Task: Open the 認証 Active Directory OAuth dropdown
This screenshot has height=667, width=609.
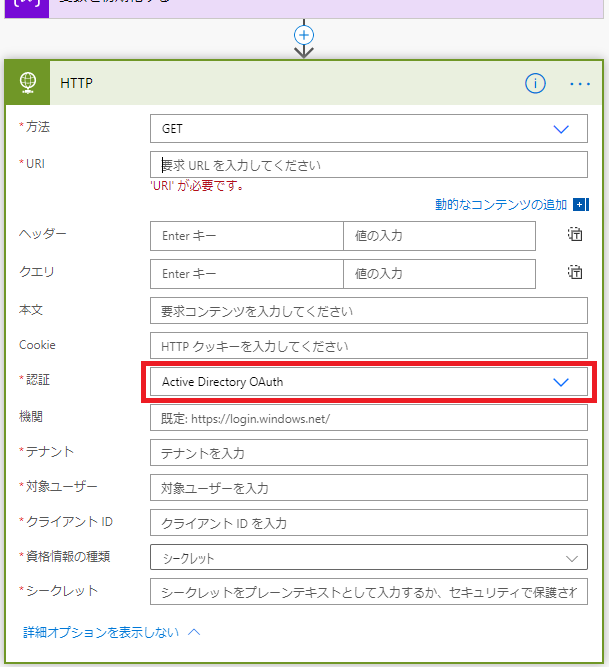Action: 369,382
